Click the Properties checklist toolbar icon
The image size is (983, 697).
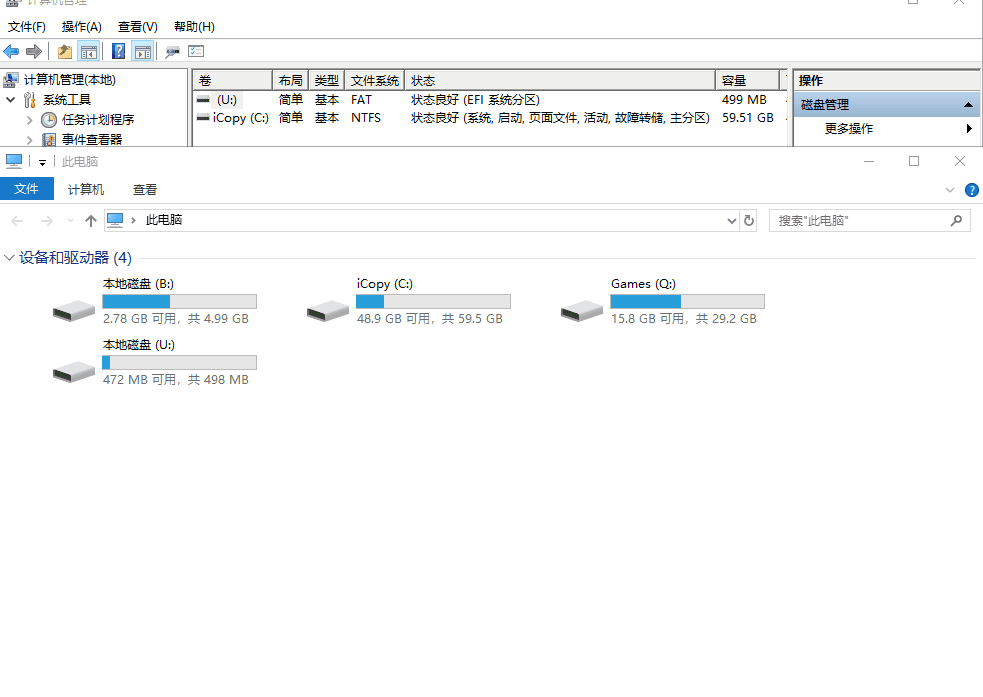click(196, 52)
